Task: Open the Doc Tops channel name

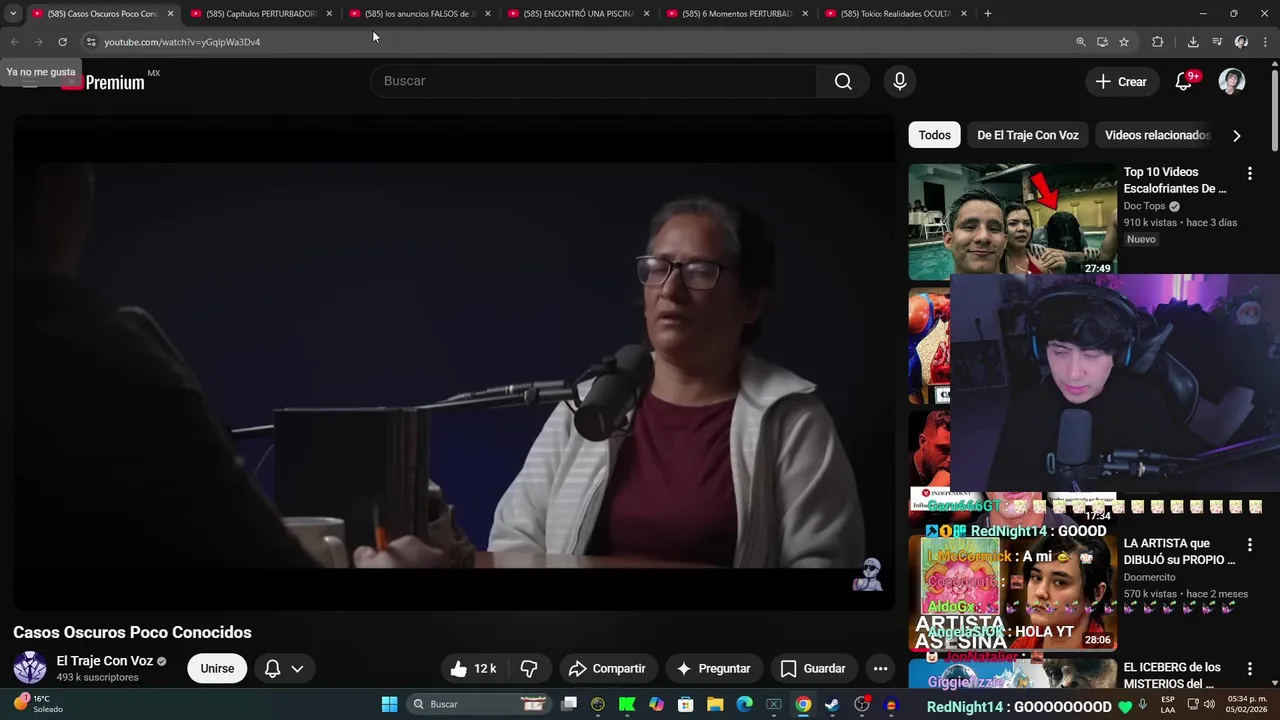Action: (1144, 207)
